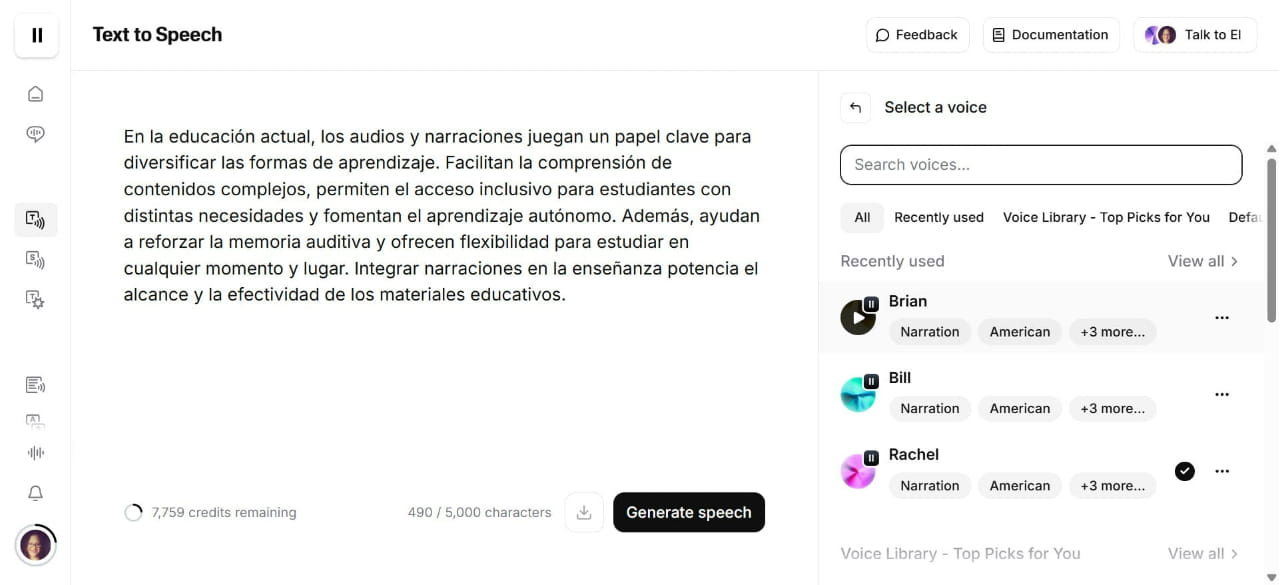Switch to the Recently used filter tab
The image size is (1280, 585).
939,217
